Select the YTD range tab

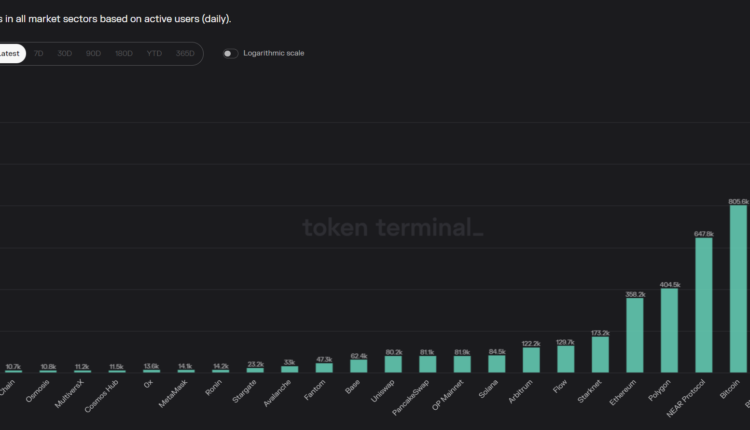click(154, 53)
